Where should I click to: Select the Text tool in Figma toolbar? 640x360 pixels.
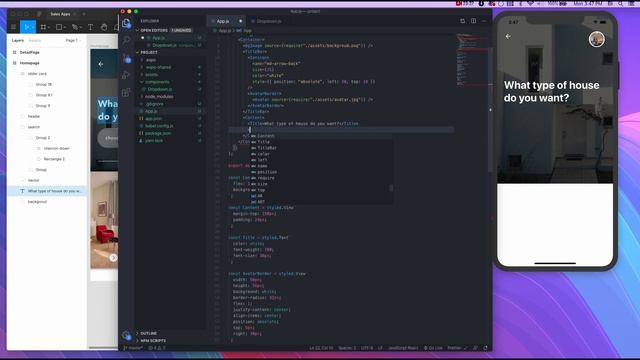90,27
